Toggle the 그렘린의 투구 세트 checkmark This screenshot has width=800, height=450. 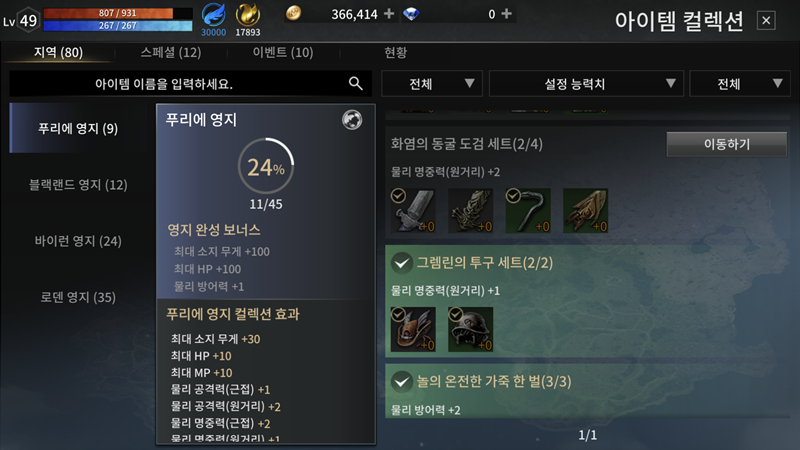pos(402,263)
